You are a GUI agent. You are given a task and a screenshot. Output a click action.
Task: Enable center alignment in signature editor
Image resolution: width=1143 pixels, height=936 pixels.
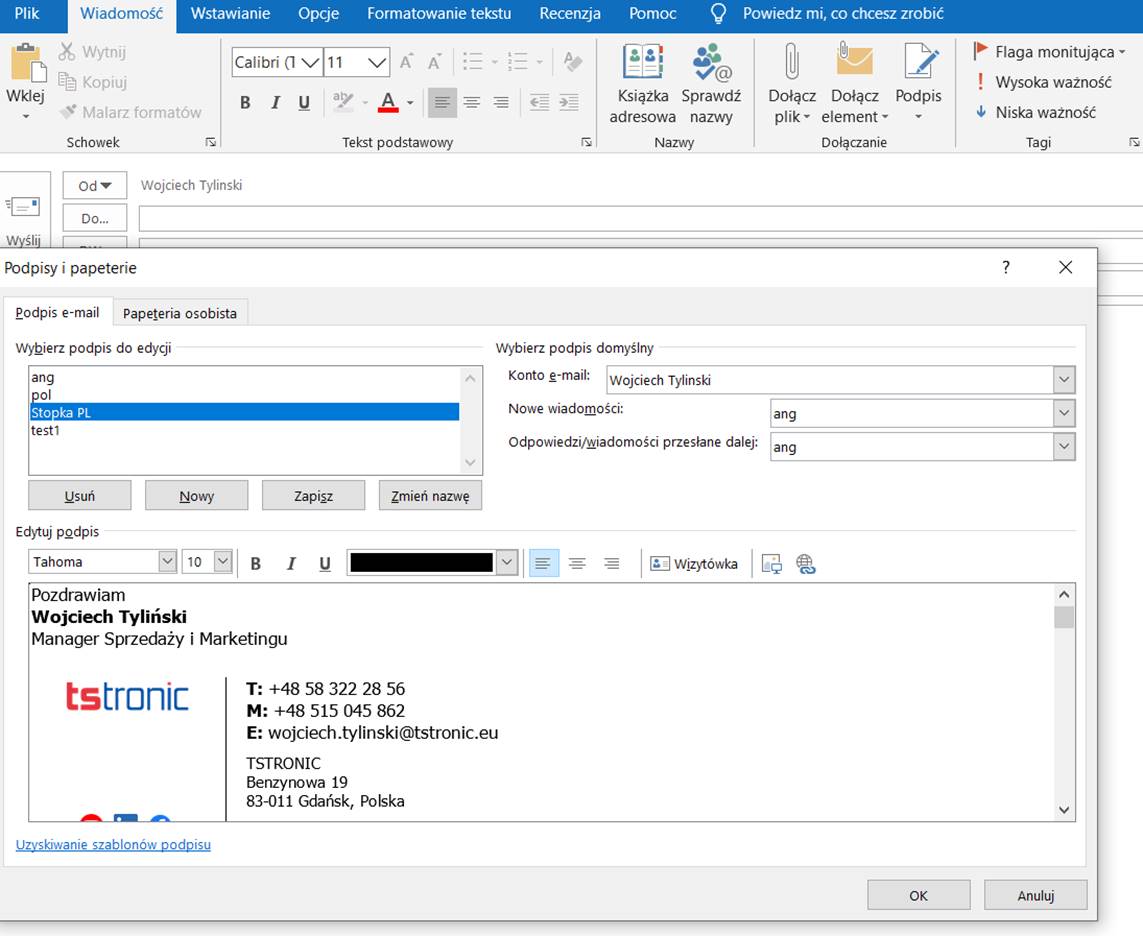coord(577,564)
